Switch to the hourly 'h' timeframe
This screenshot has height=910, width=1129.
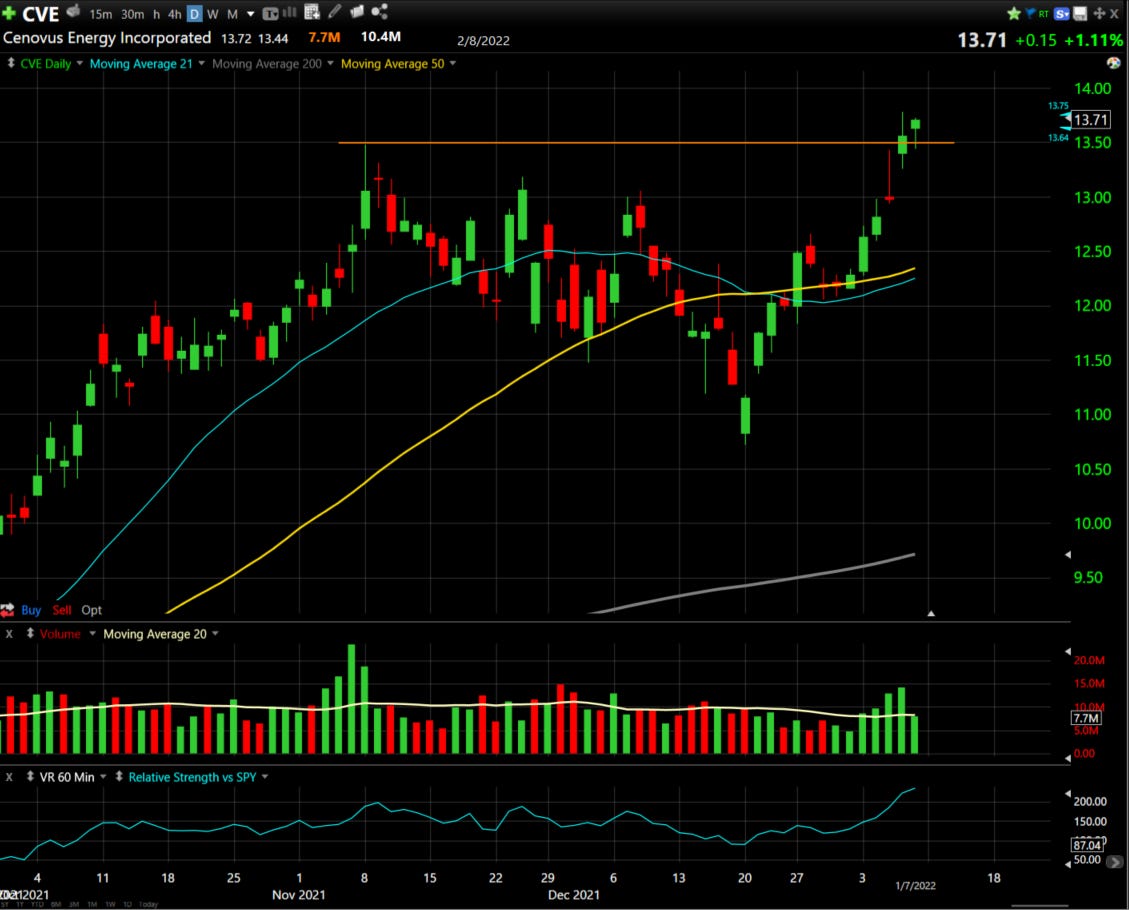pos(156,14)
